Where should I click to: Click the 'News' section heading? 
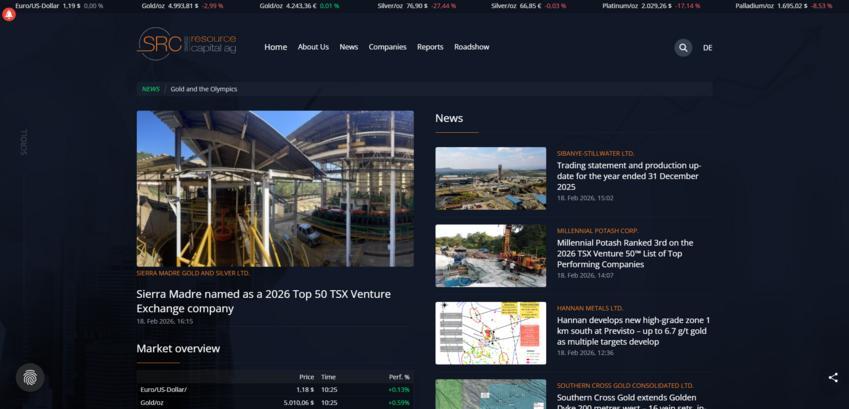pyautogui.click(x=449, y=118)
